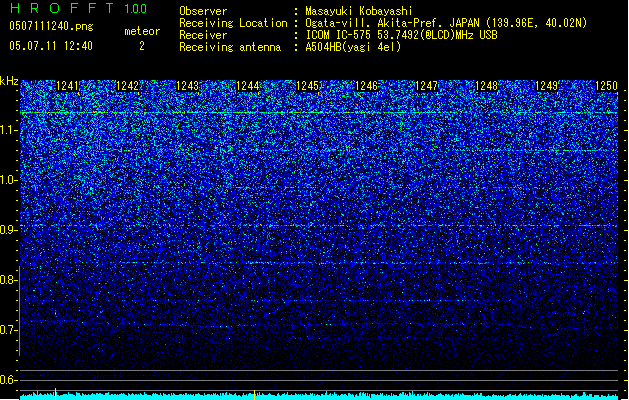
Task: Click the 0.7 kHz axis label
Action: pyautogui.click(x=9, y=330)
